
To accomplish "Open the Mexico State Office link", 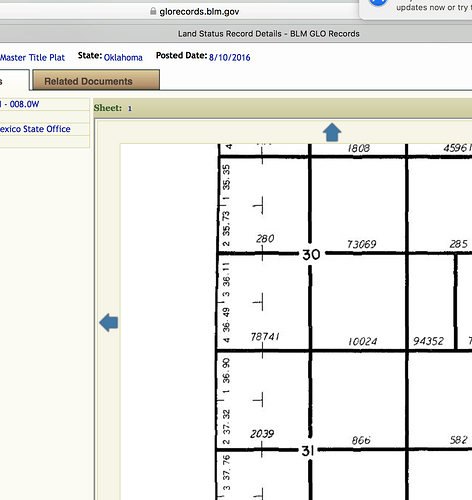I will tap(35, 129).
